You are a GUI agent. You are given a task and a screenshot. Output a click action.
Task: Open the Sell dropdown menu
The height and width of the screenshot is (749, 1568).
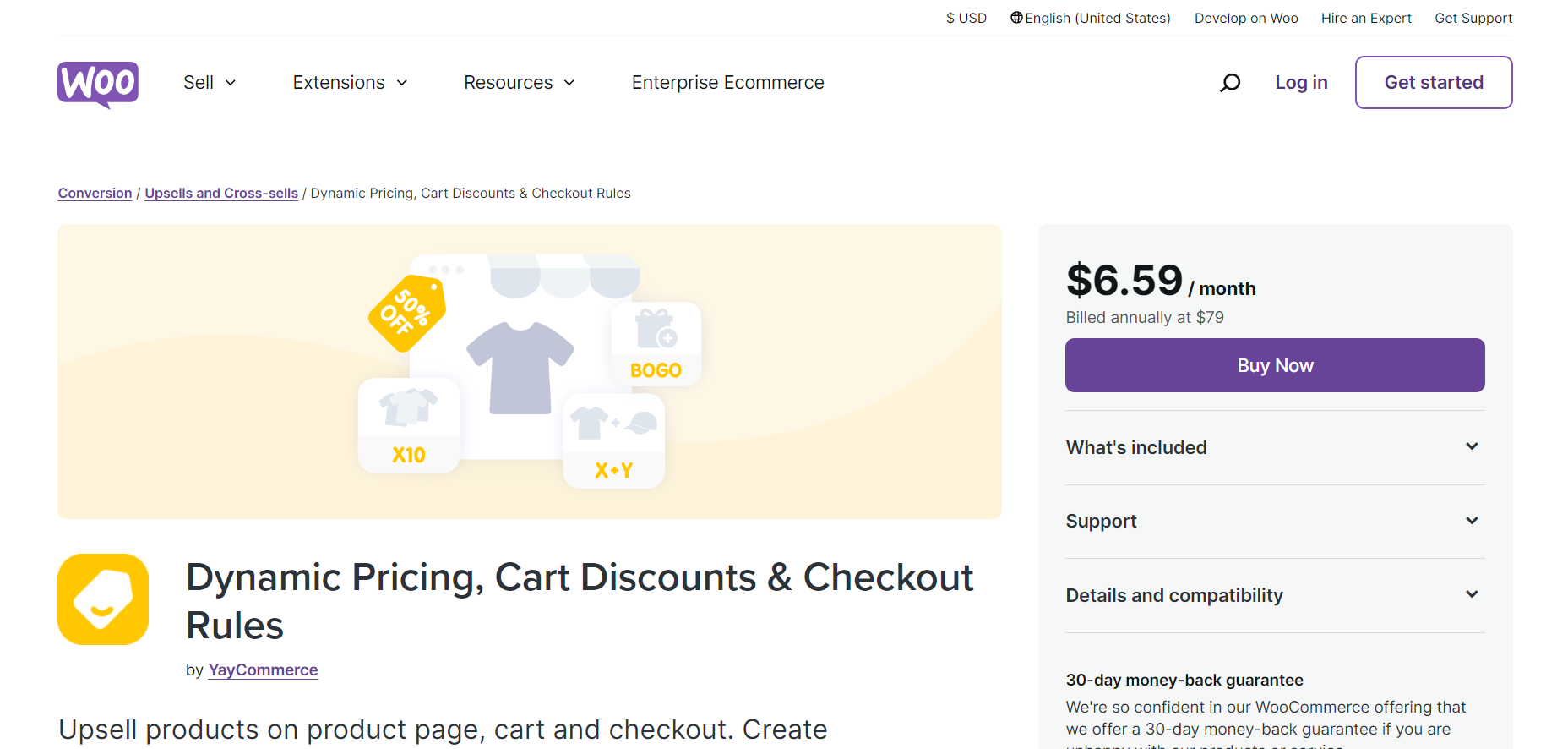[x=210, y=83]
